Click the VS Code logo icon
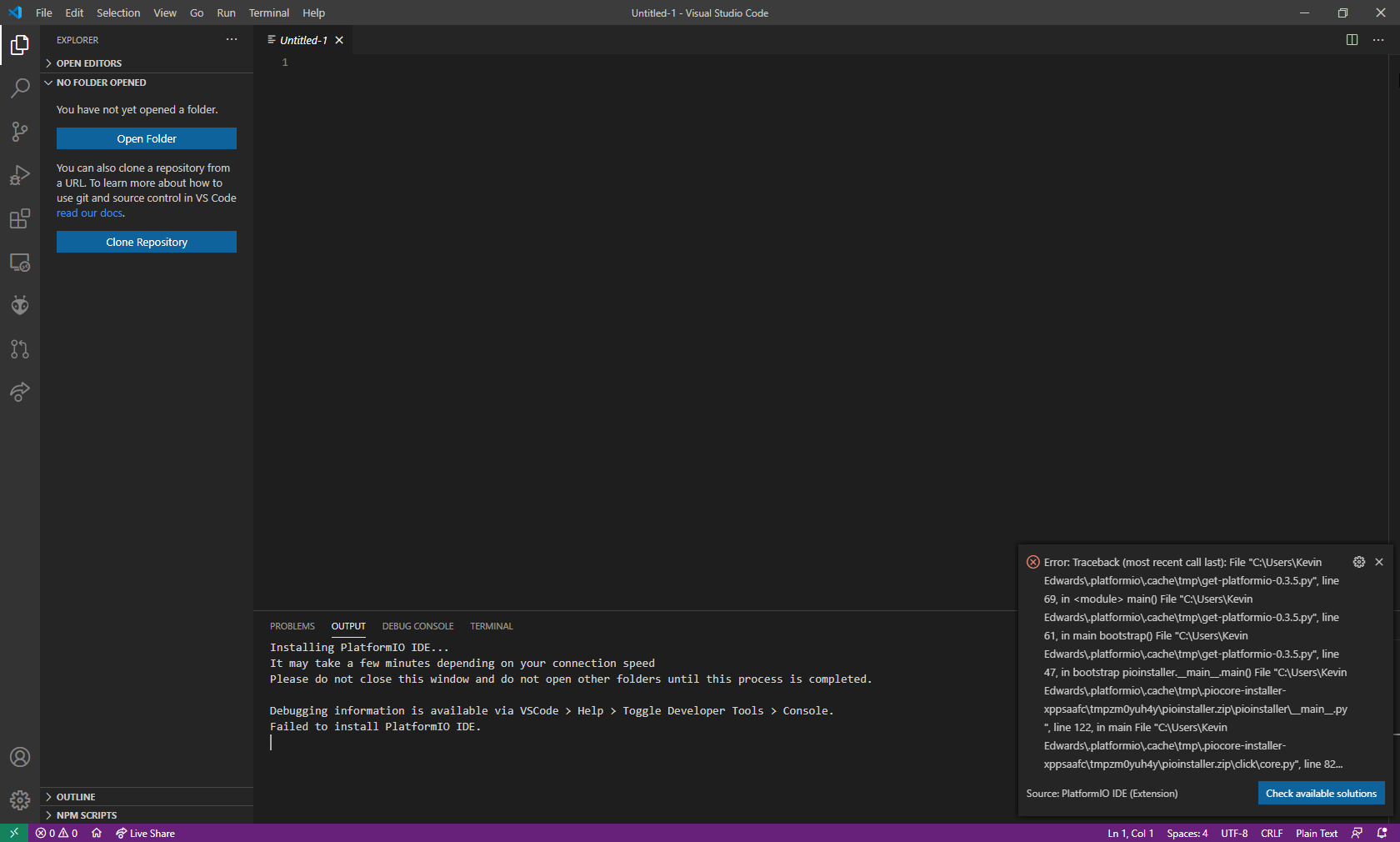 (15, 13)
